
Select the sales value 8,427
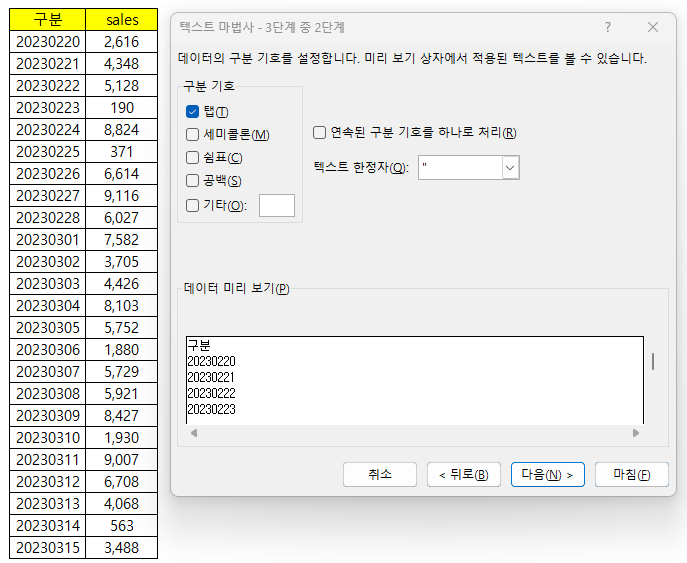coord(122,415)
